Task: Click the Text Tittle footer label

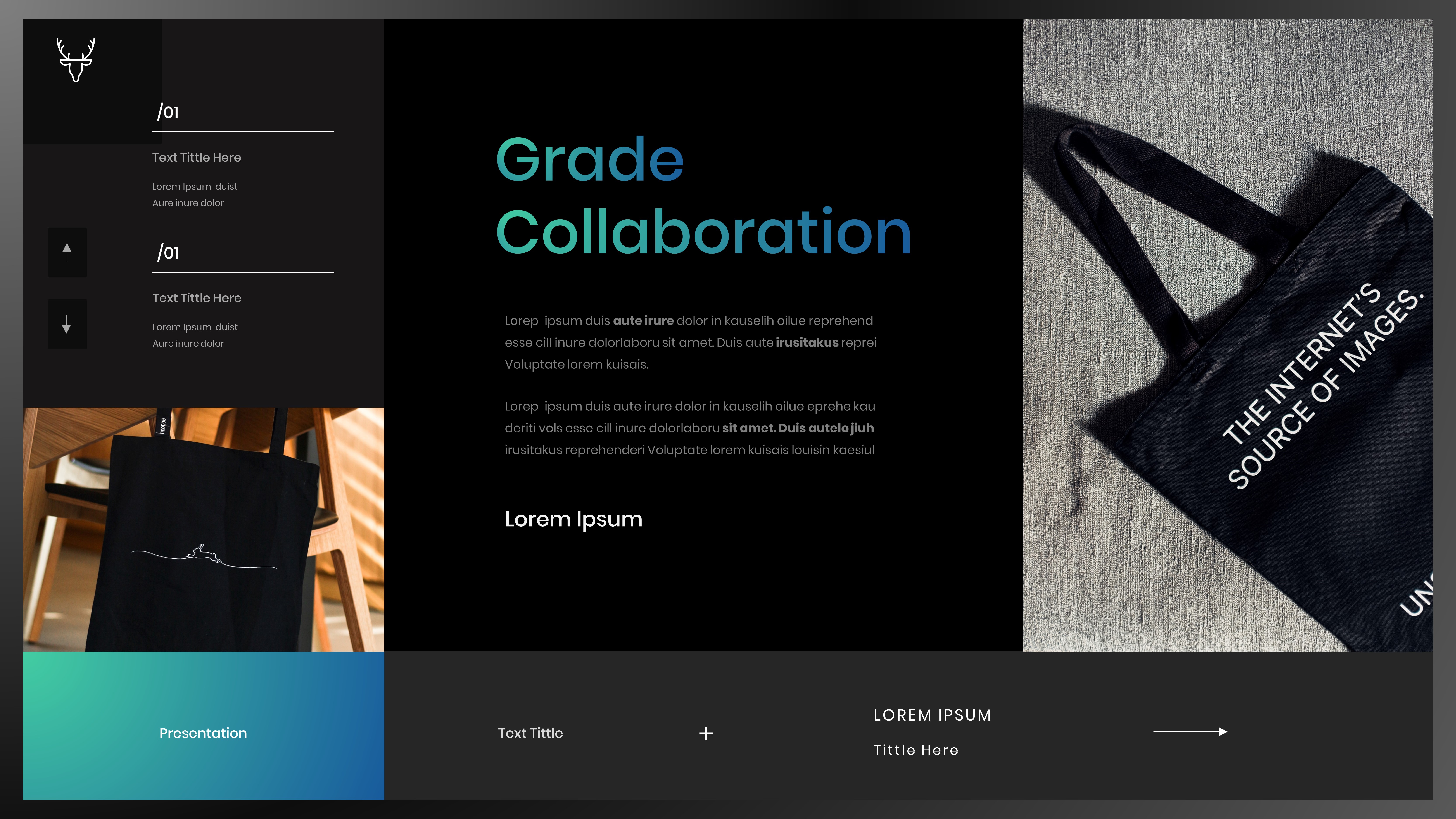Action: coord(530,733)
